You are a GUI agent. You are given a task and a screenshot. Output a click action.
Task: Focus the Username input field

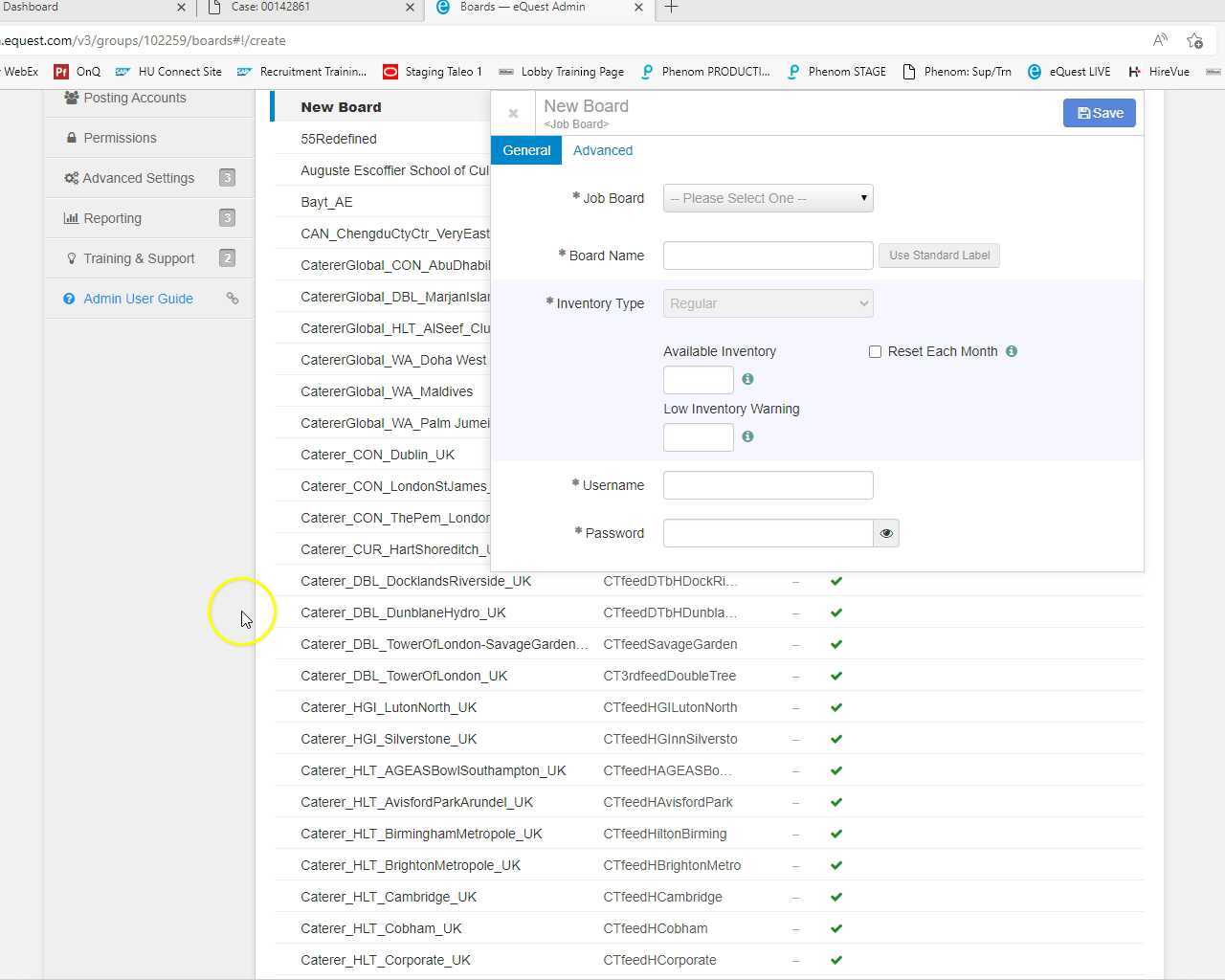[x=768, y=485]
